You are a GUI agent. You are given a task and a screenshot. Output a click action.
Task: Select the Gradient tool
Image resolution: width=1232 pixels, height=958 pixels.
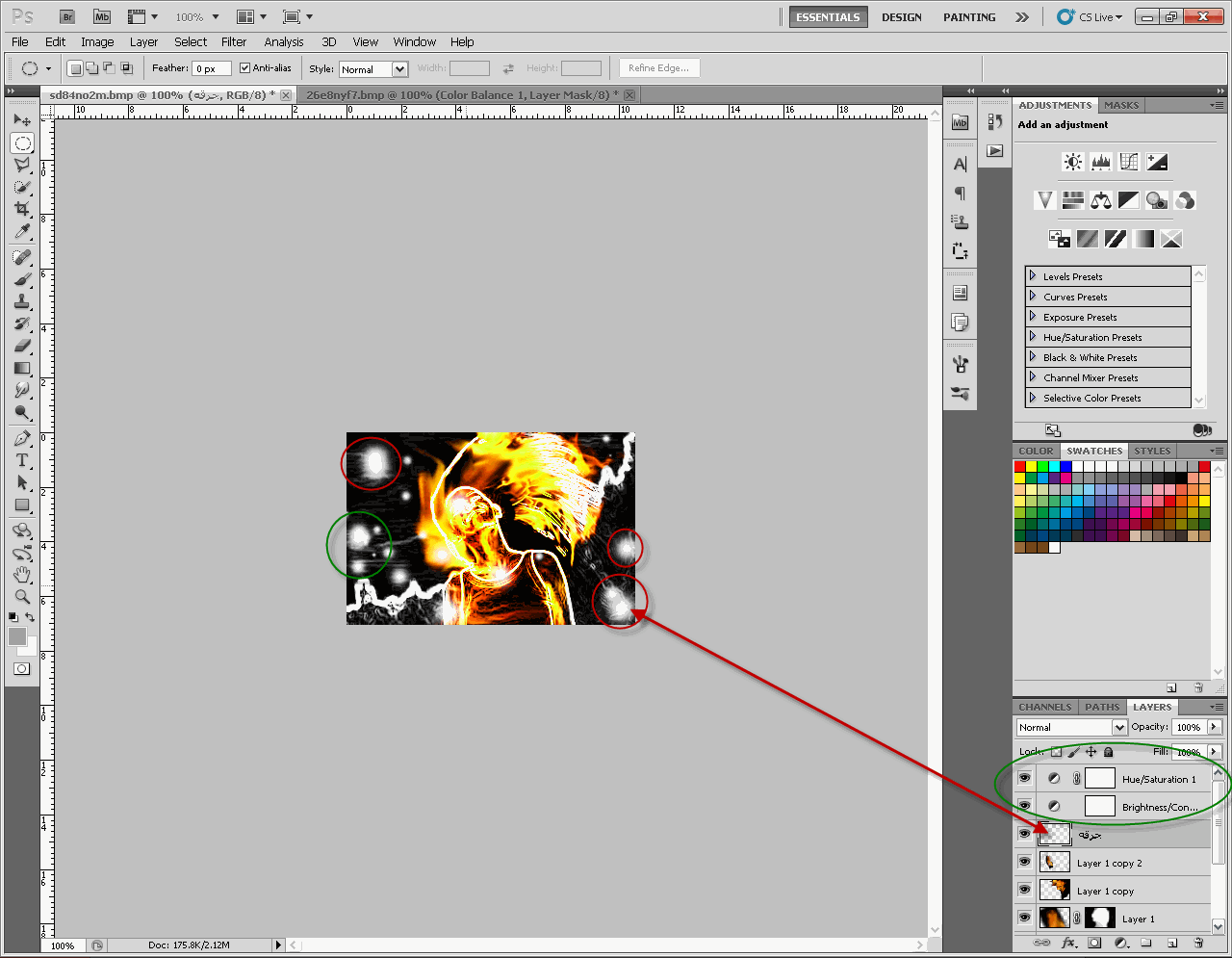pyautogui.click(x=22, y=368)
